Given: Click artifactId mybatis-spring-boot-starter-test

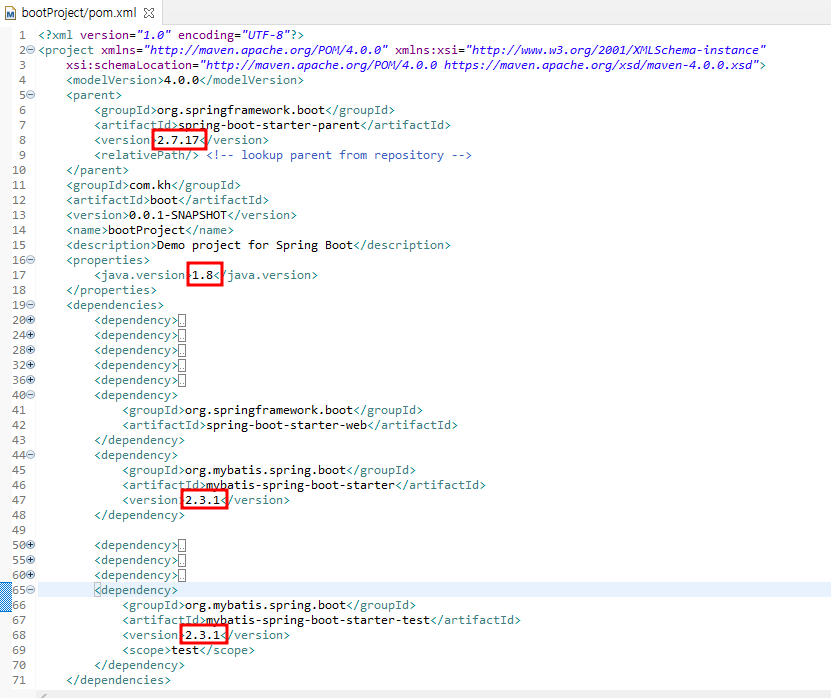Looking at the screenshot, I should (318, 620).
